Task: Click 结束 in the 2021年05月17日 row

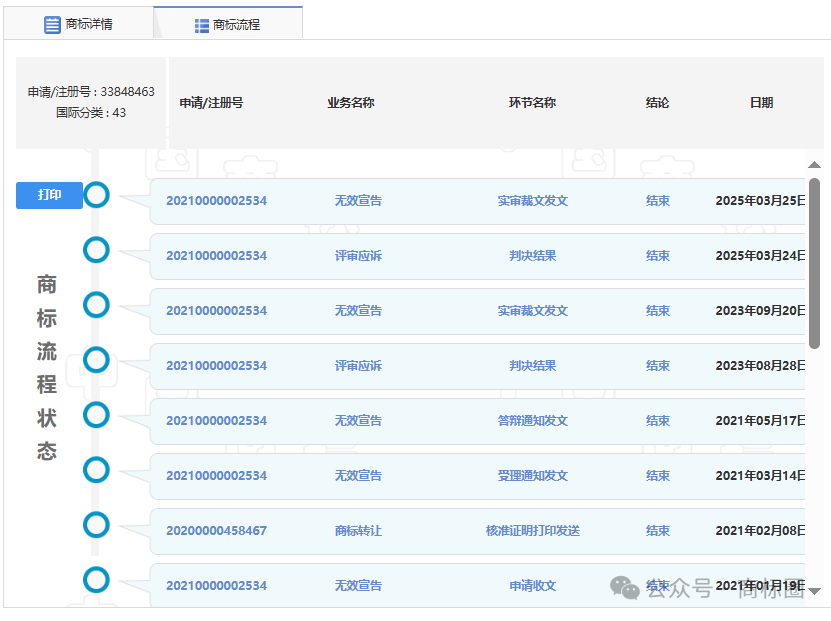Action: pos(658,421)
